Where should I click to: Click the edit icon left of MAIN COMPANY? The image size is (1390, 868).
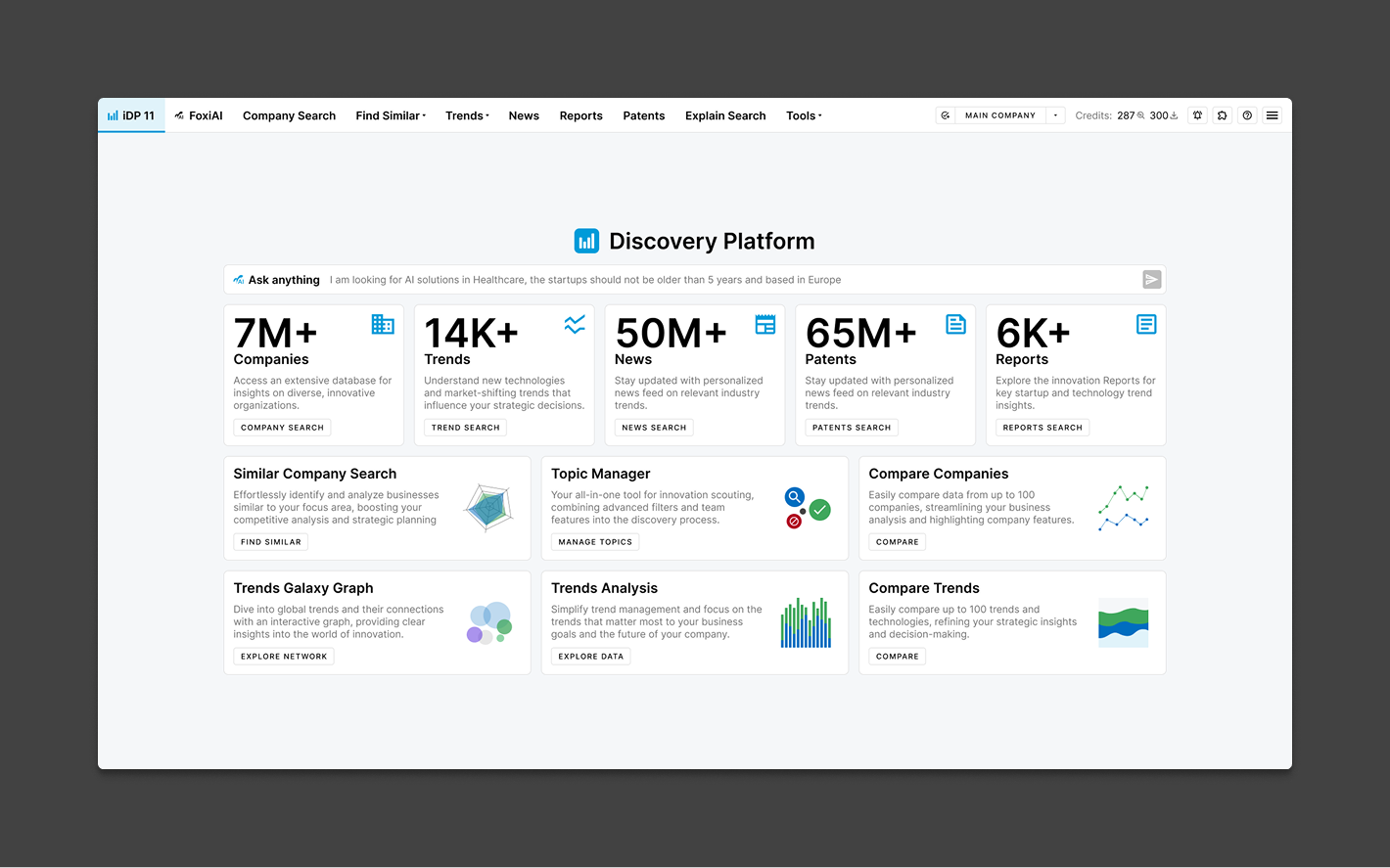tap(945, 114)
